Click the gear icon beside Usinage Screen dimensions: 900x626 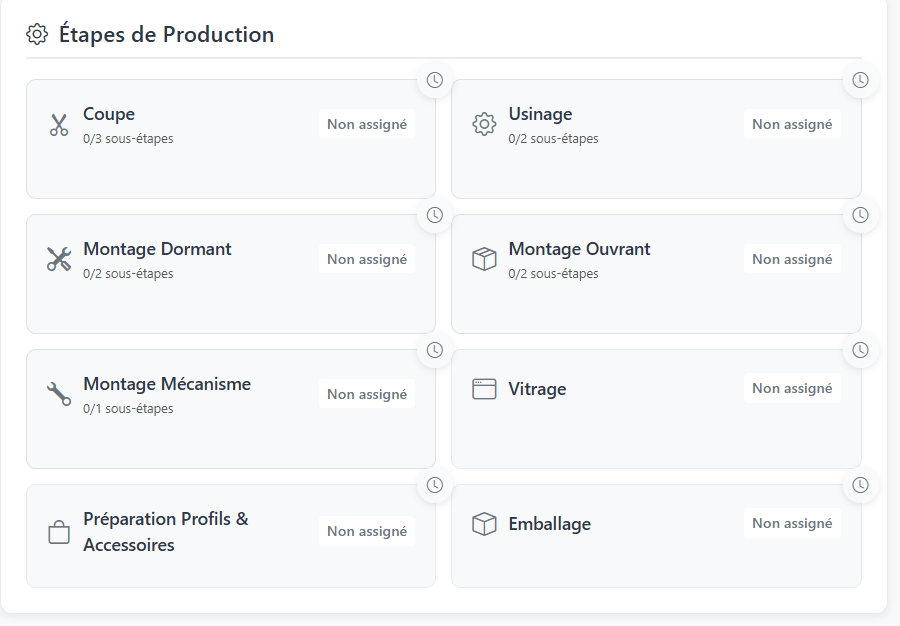click(x=484, y=125)
